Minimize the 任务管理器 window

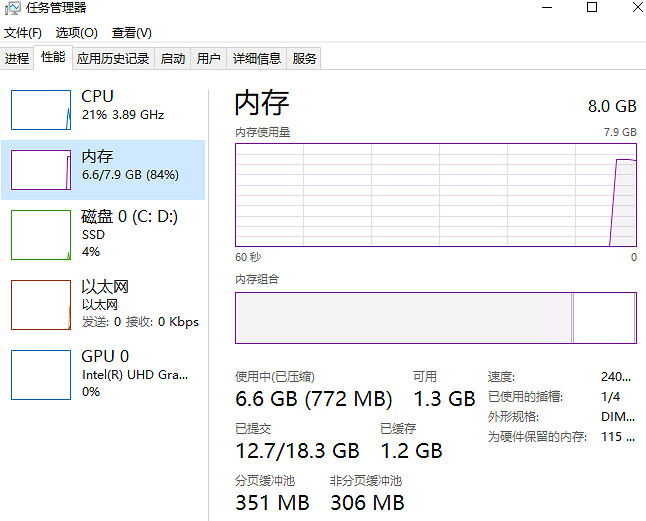(x=548, y=8)
